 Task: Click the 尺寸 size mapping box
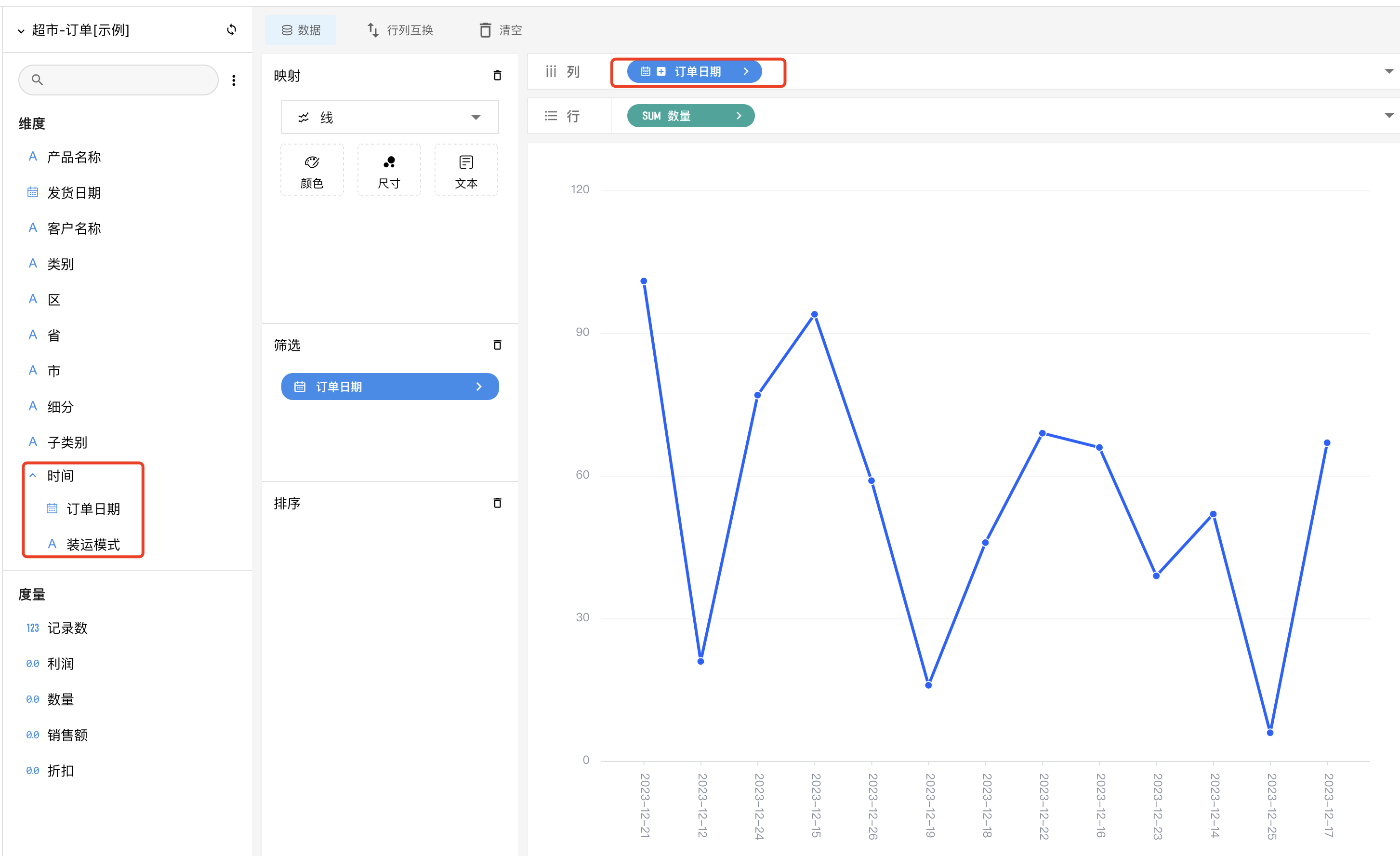tap(389, 171)
